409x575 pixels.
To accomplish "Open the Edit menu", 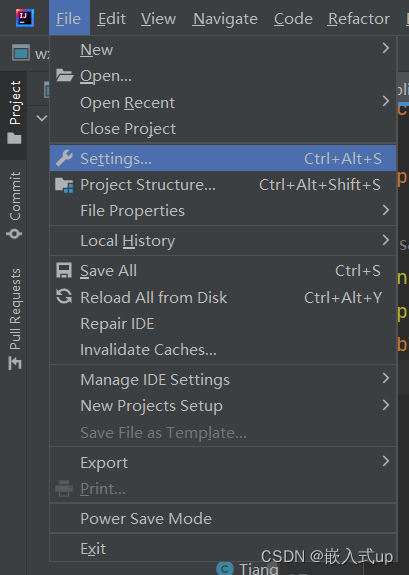I will pyautogui.click(x=112, y=18).
